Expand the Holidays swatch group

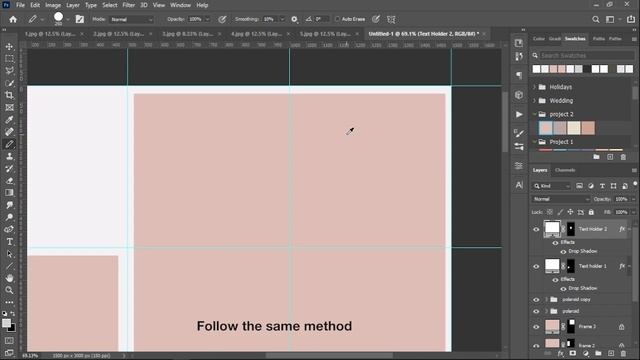(534, 87)
